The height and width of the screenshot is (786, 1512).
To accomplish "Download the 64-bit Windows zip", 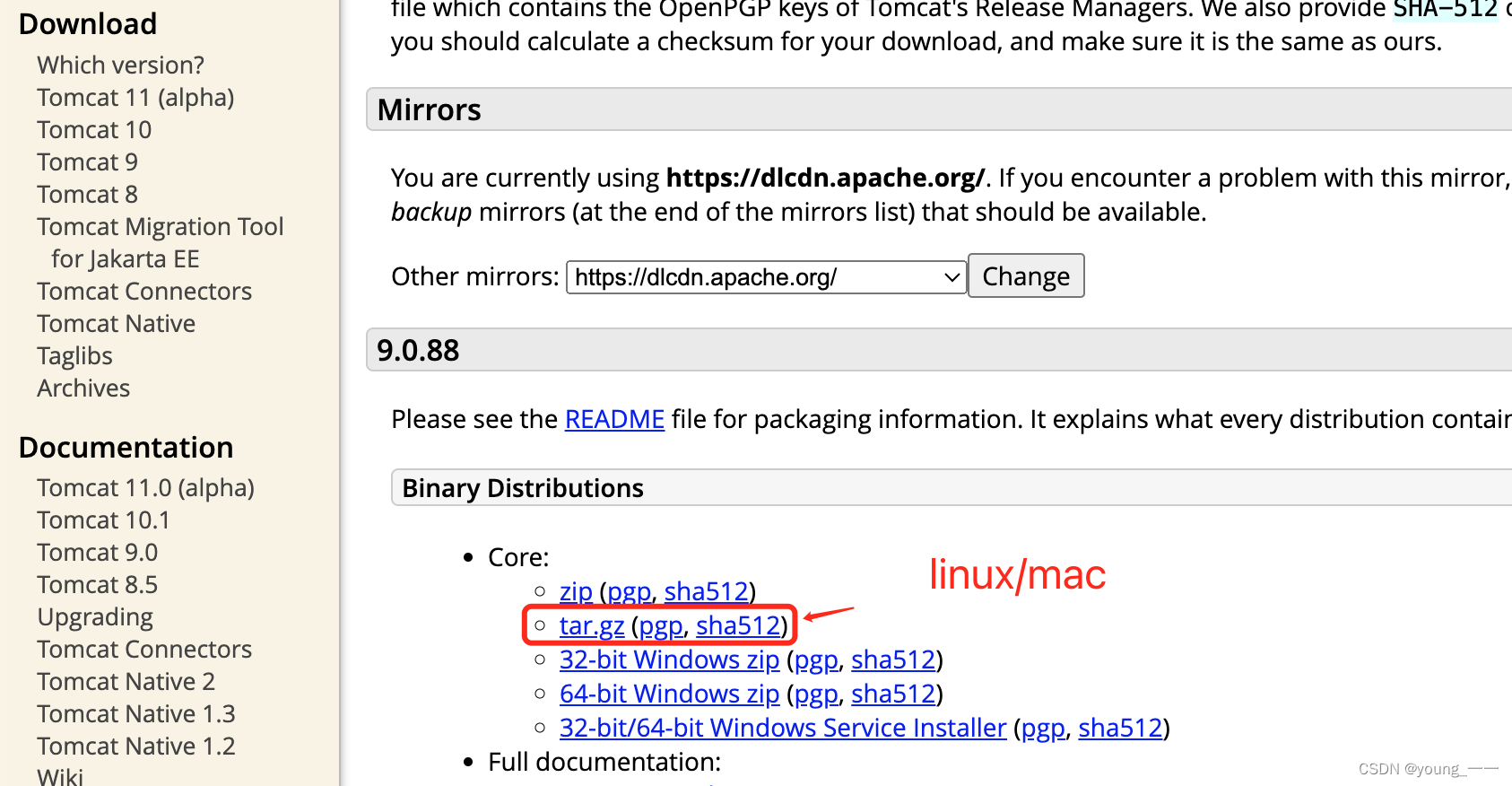I will (669, 694).
